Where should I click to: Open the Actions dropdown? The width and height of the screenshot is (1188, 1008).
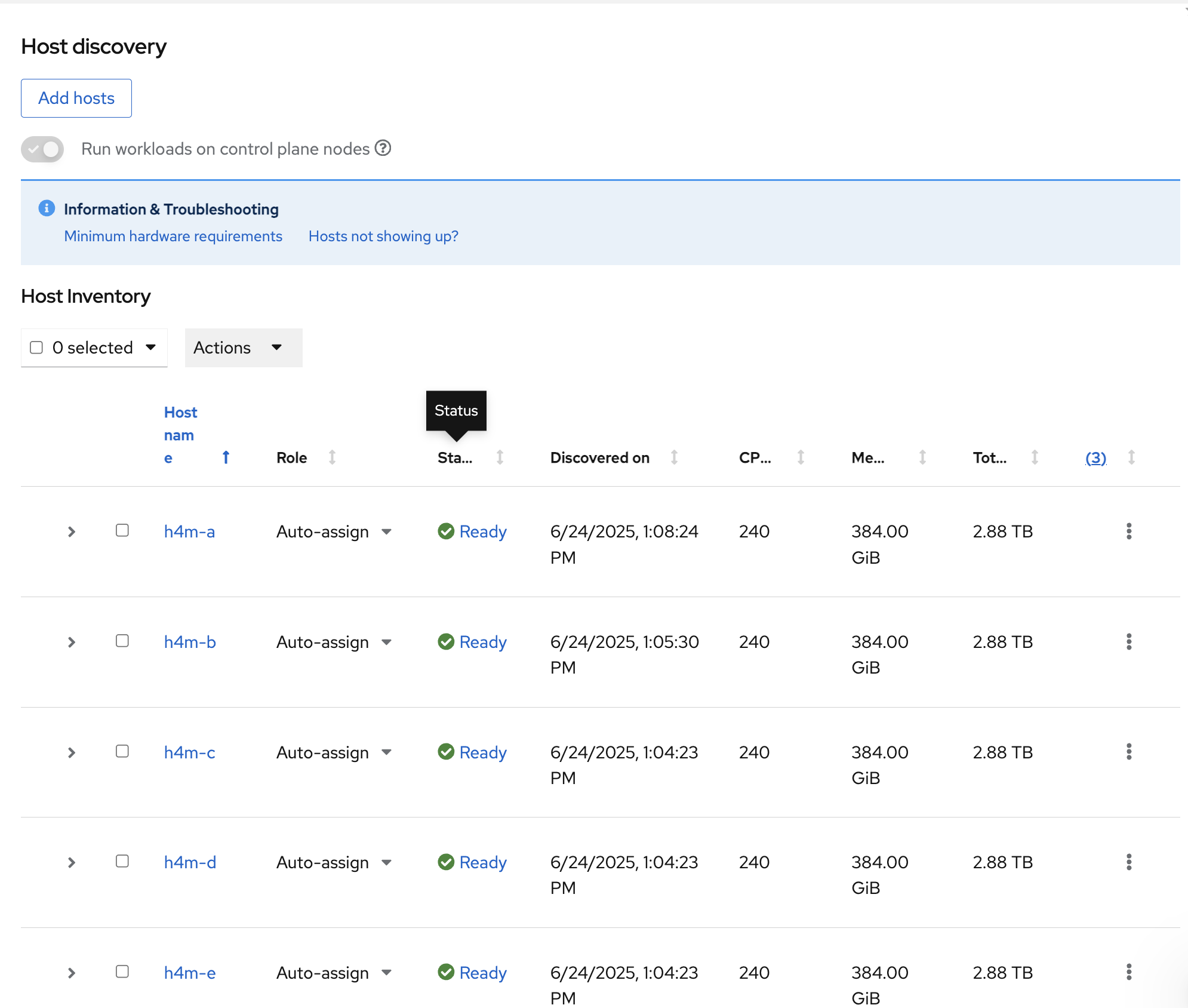pos(243,348)
